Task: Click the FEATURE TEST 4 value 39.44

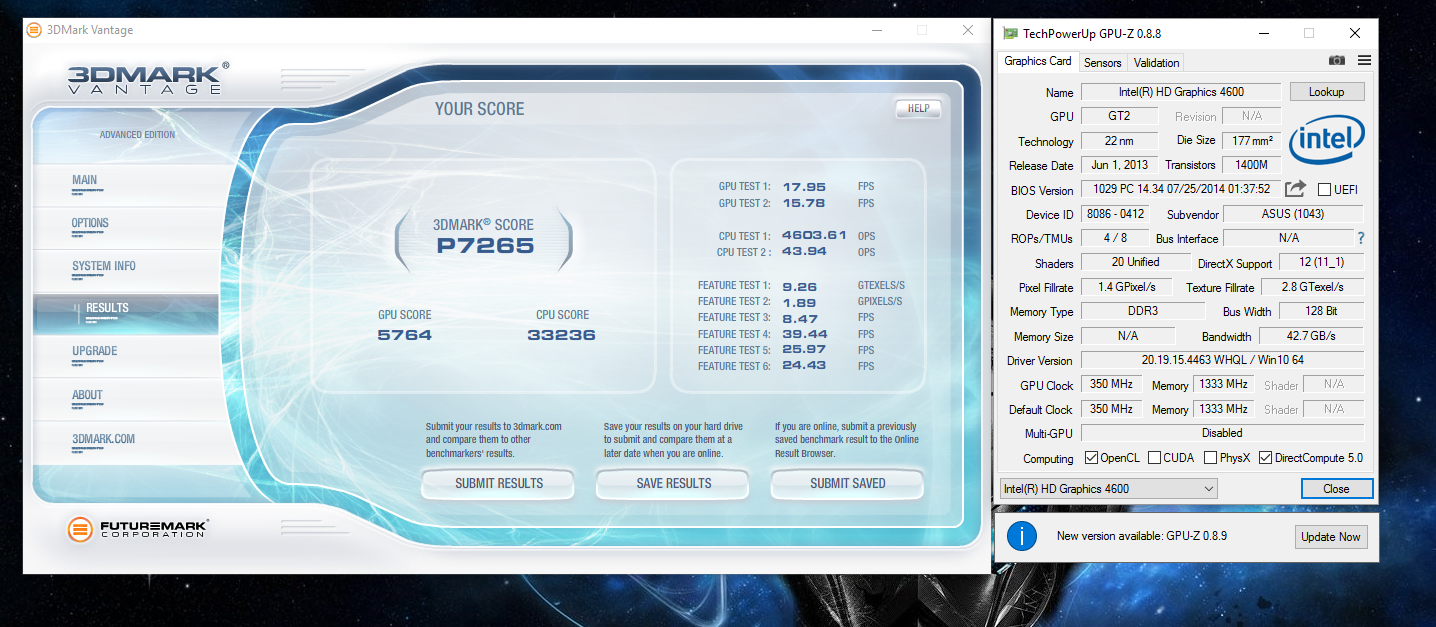Action: (x=804, y=334)
